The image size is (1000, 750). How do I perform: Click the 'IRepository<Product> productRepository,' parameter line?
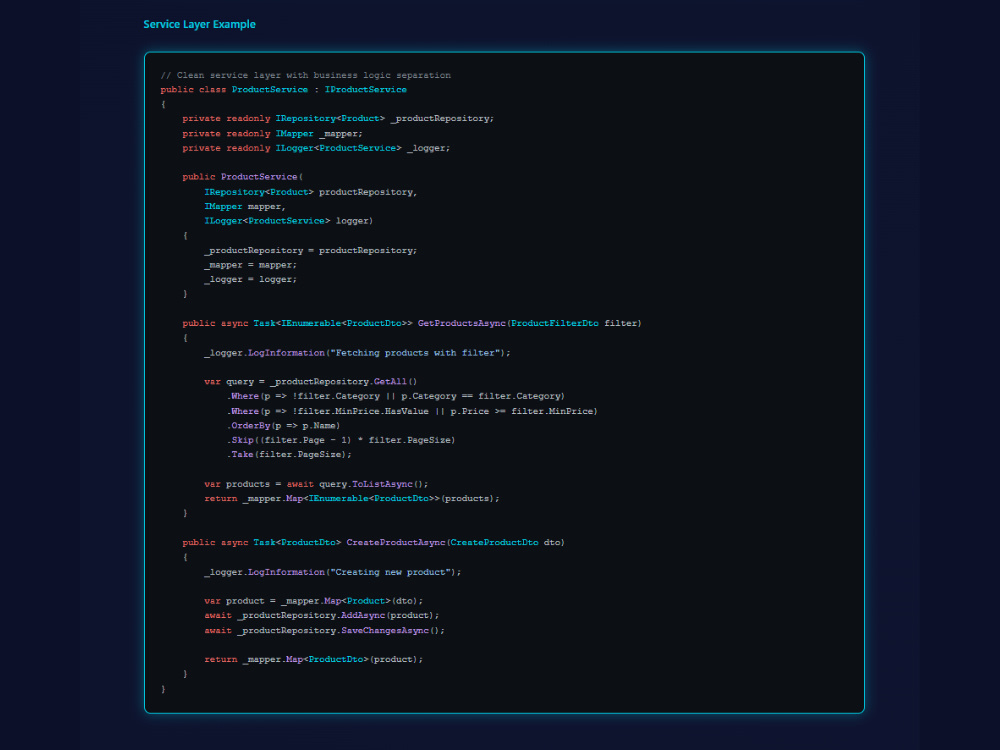coord(311,192)
